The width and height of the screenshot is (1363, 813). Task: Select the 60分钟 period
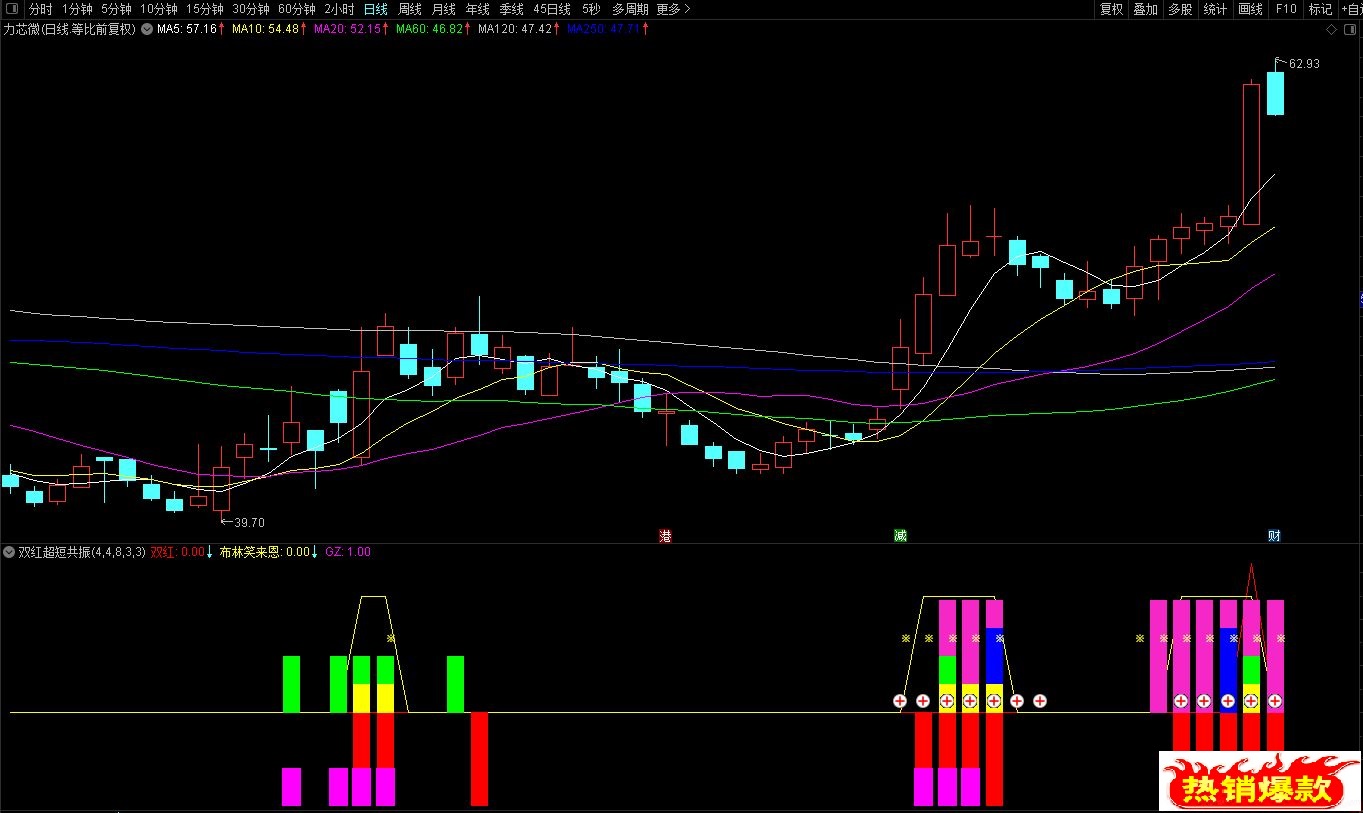(297, 9)
